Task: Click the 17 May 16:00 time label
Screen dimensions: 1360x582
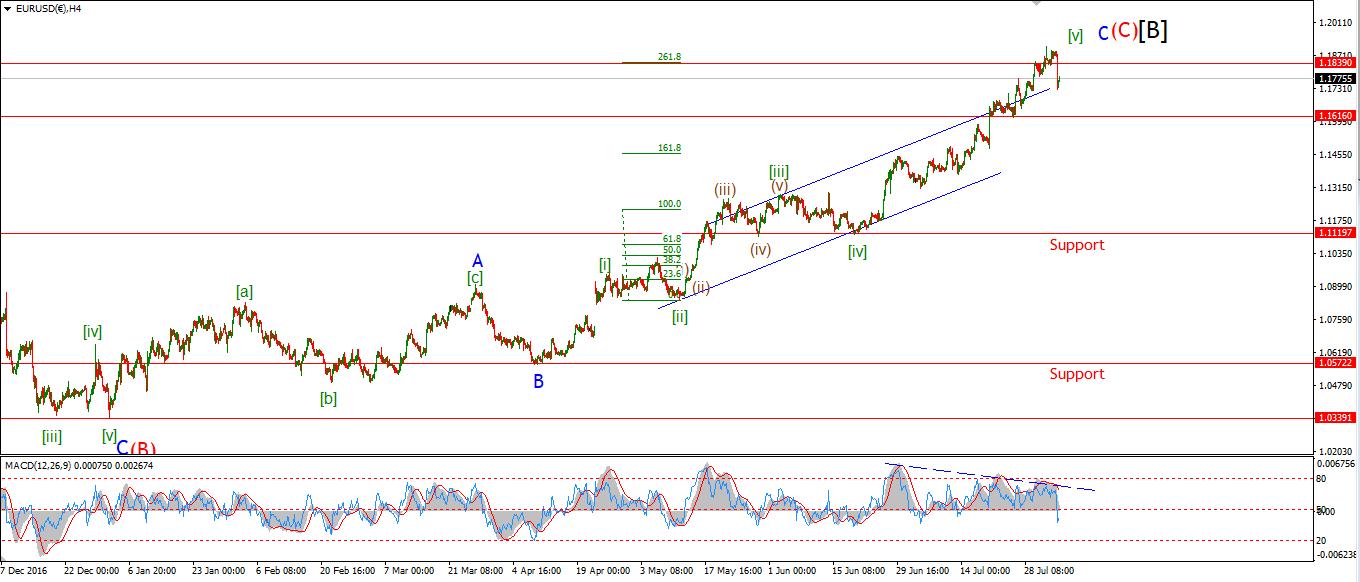Action: [x=731, y=571]
